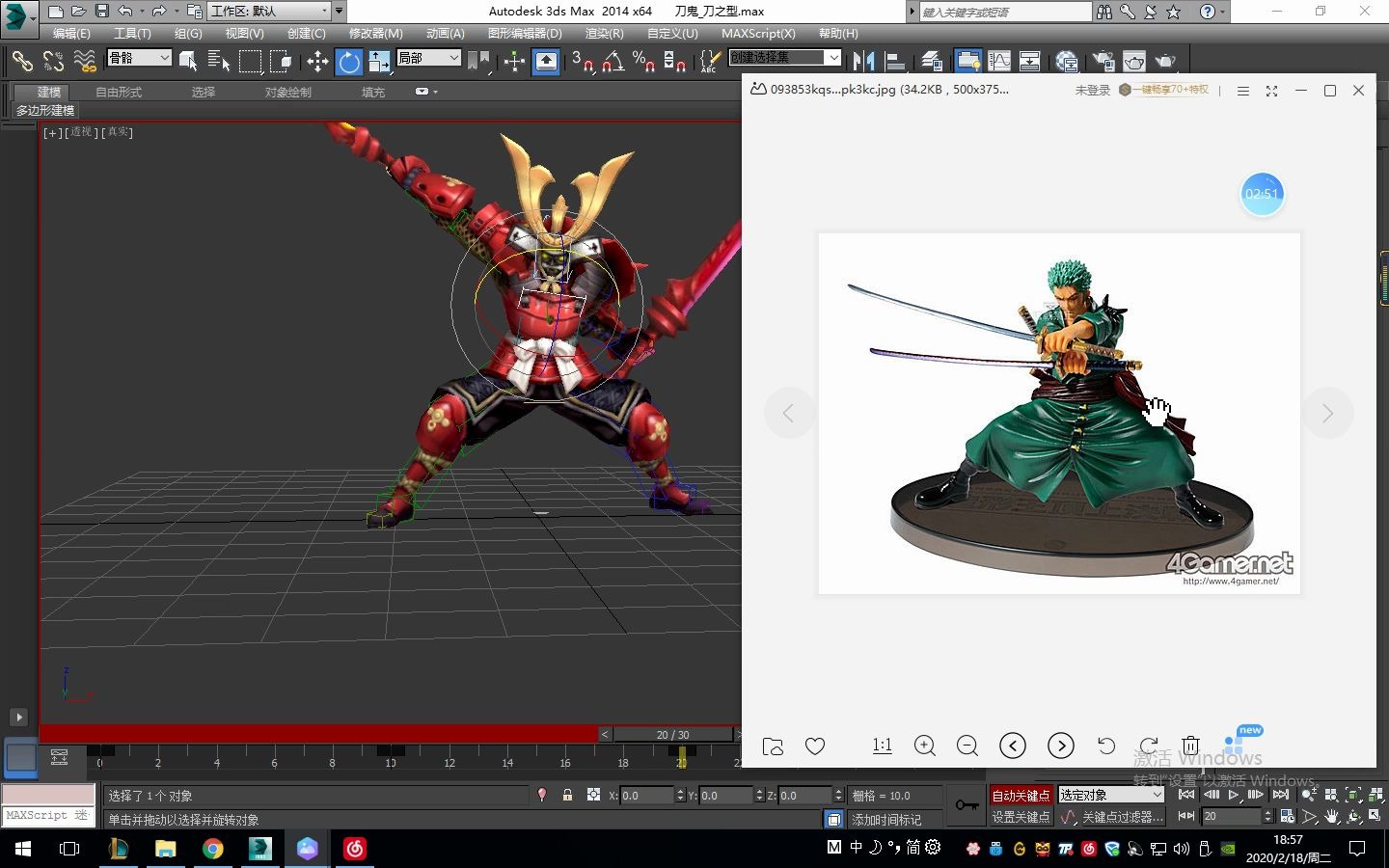The height and width of the screenshot is (868, 1389).
Task: Jump to the animation start frame
Action: point(1186,795)
